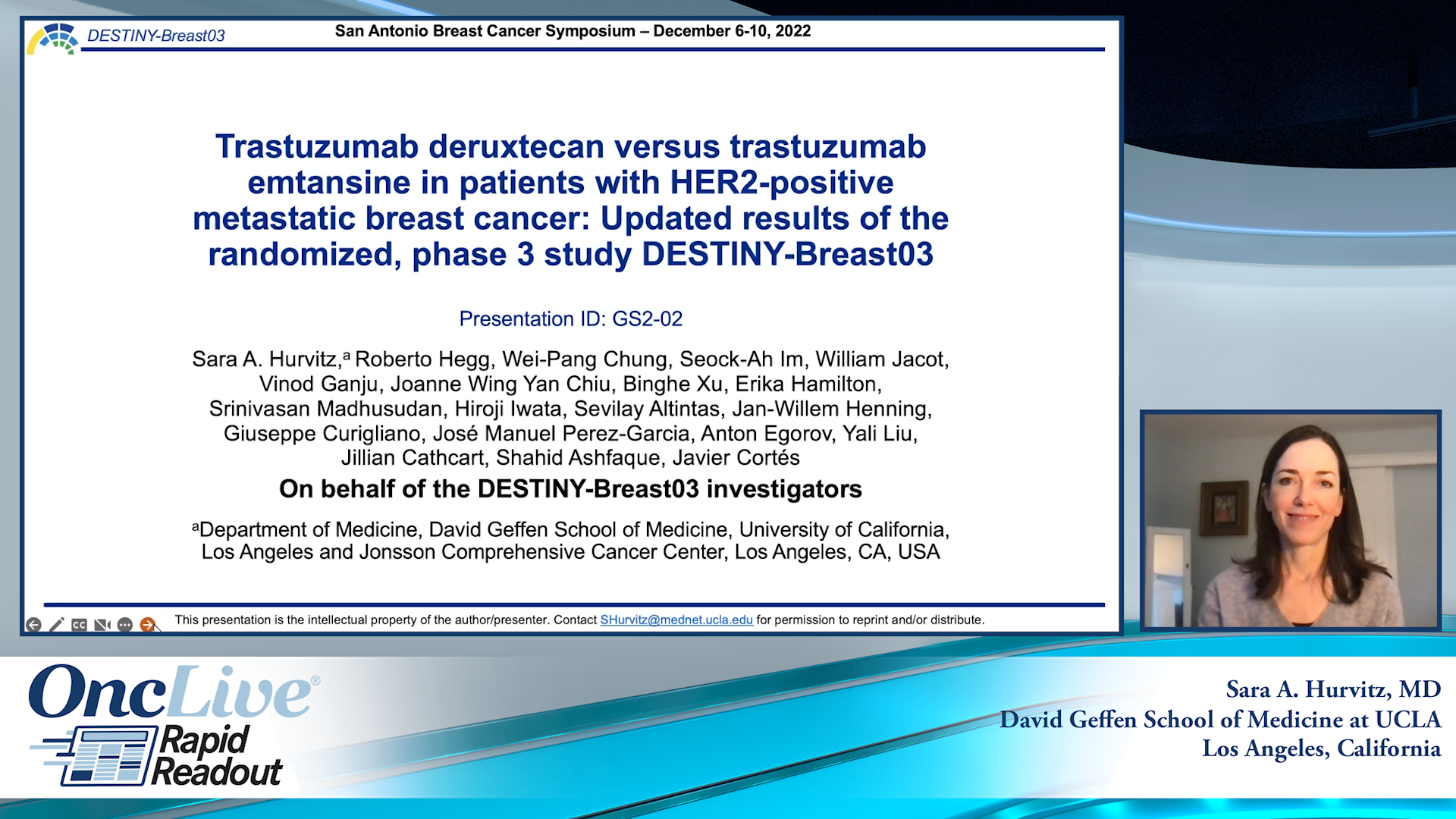Click 'On behalf of the DESTINY-Breast03 investigators'
Viewport: 1456px width, 819px height.
[571, 489]
